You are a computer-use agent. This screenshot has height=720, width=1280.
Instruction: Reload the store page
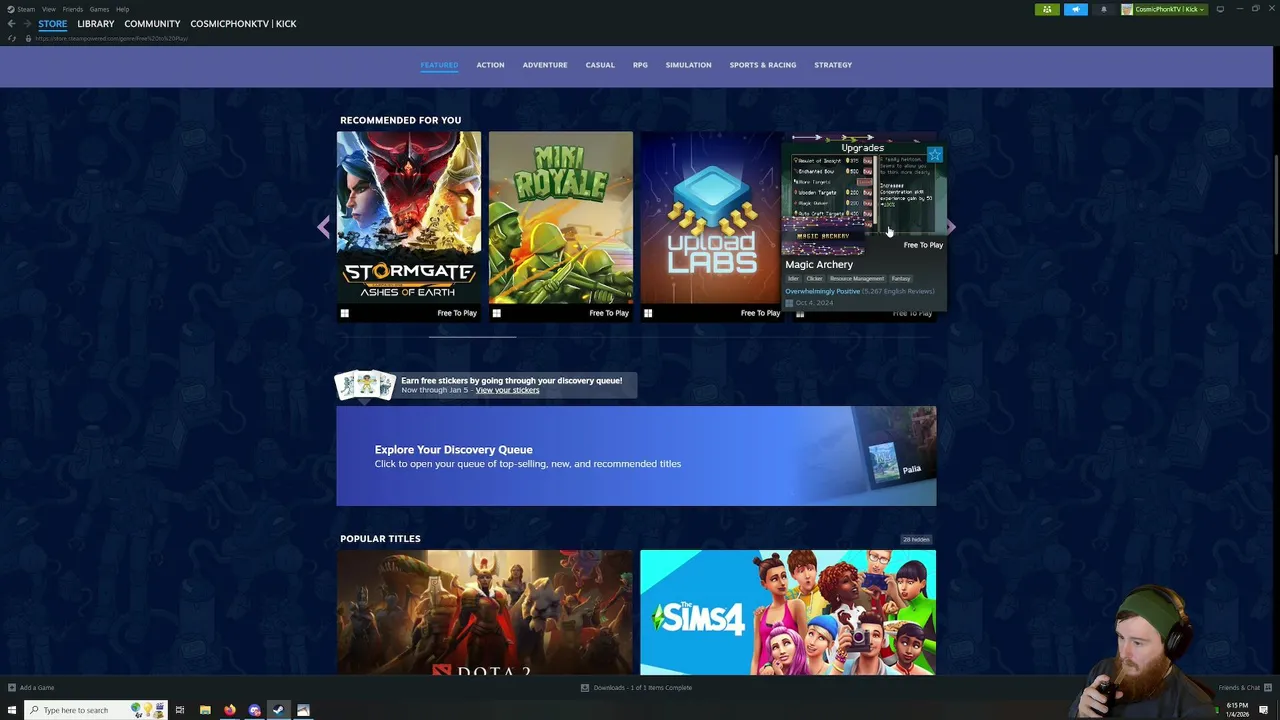click(11, 38)
